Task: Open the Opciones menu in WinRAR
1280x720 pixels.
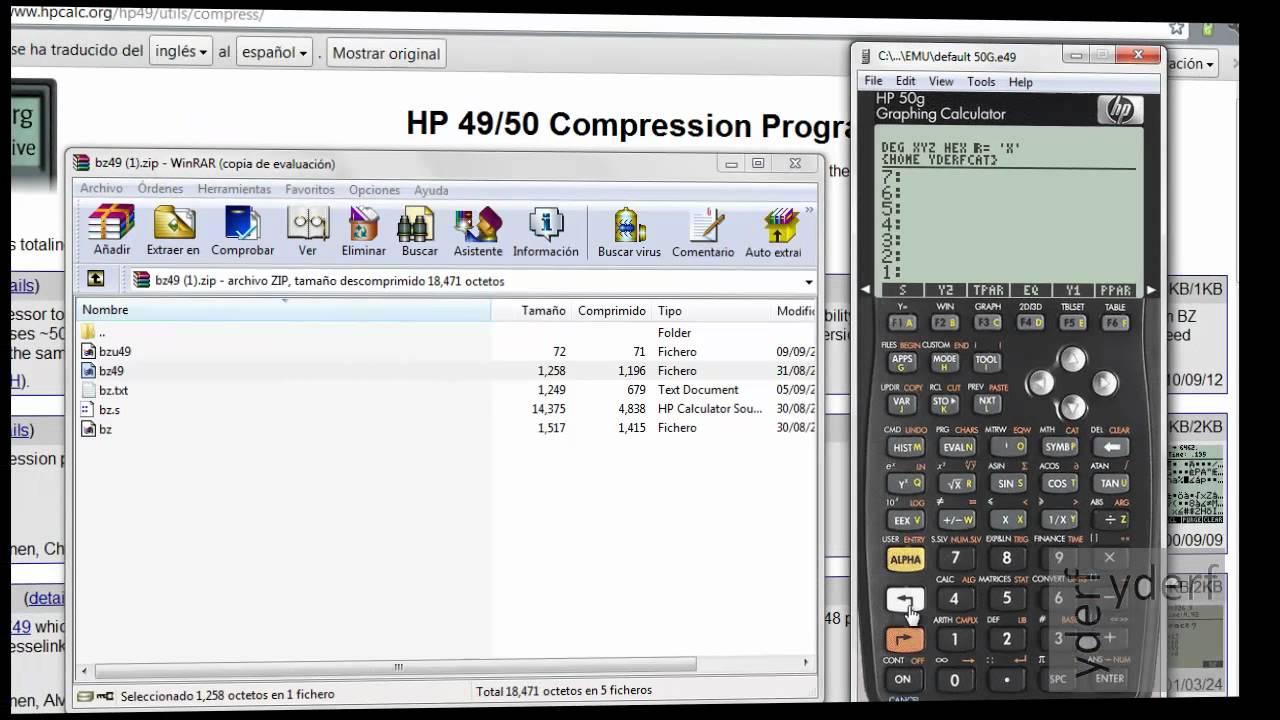Action: pos(374,189)
